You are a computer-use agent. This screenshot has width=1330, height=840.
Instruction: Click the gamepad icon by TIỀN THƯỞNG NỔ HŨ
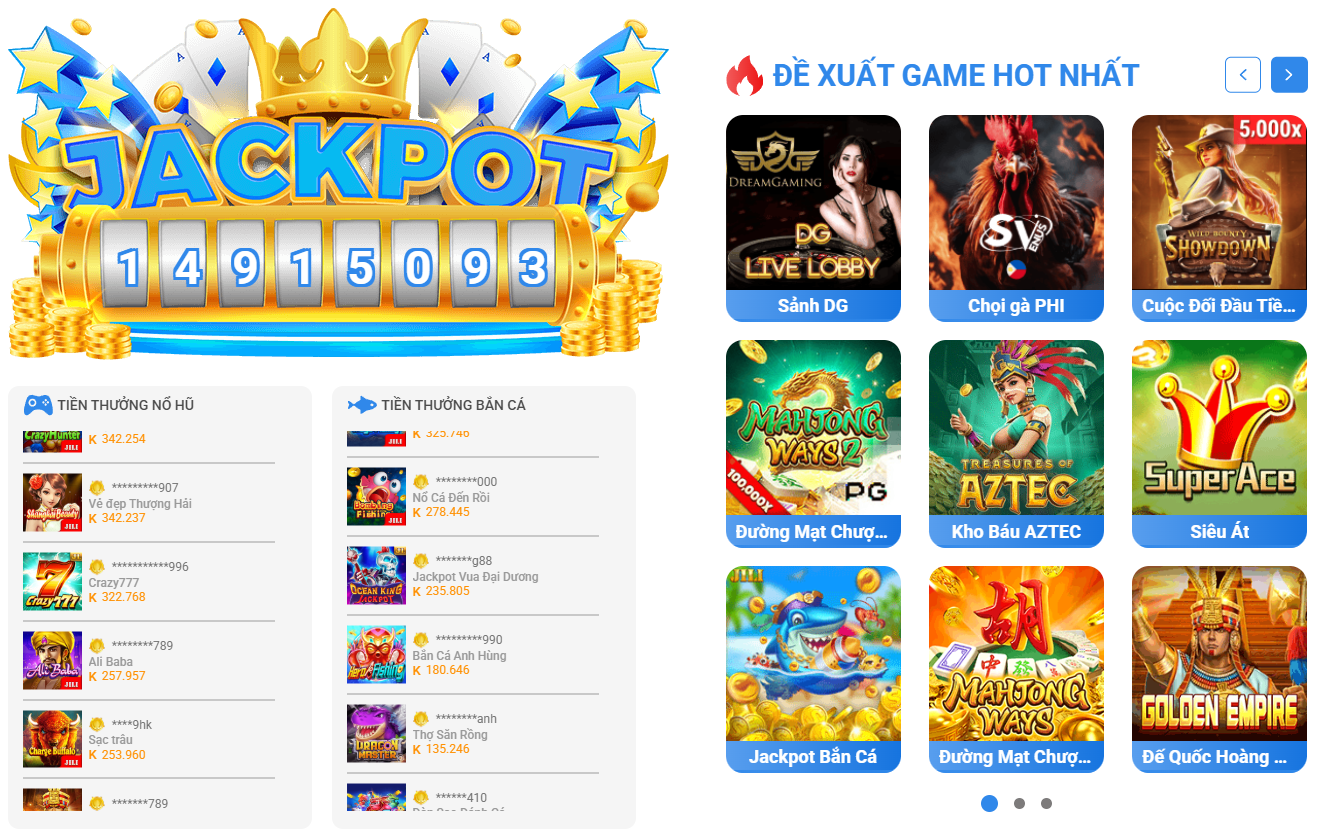click(x=38, y=405)
